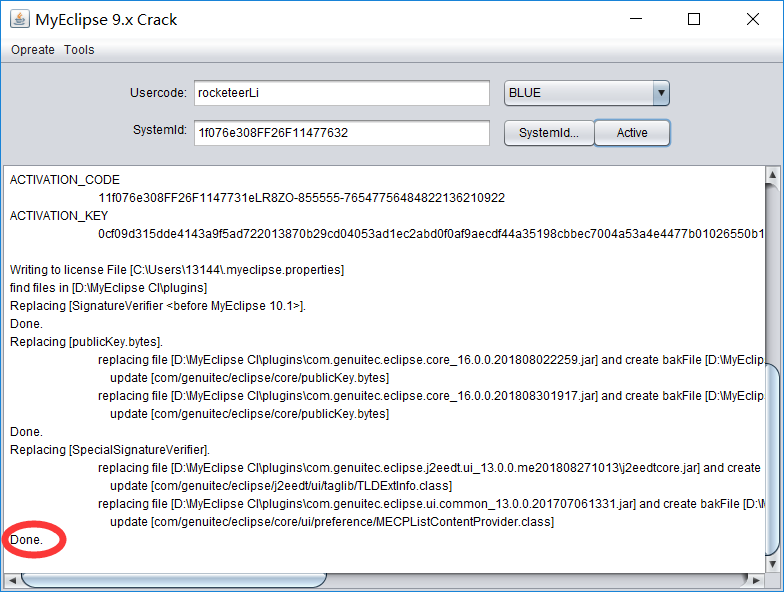Click the horizontal scrollbar left arrow
This screenshot has height=592, width=784.
click(x=12, y=580)
